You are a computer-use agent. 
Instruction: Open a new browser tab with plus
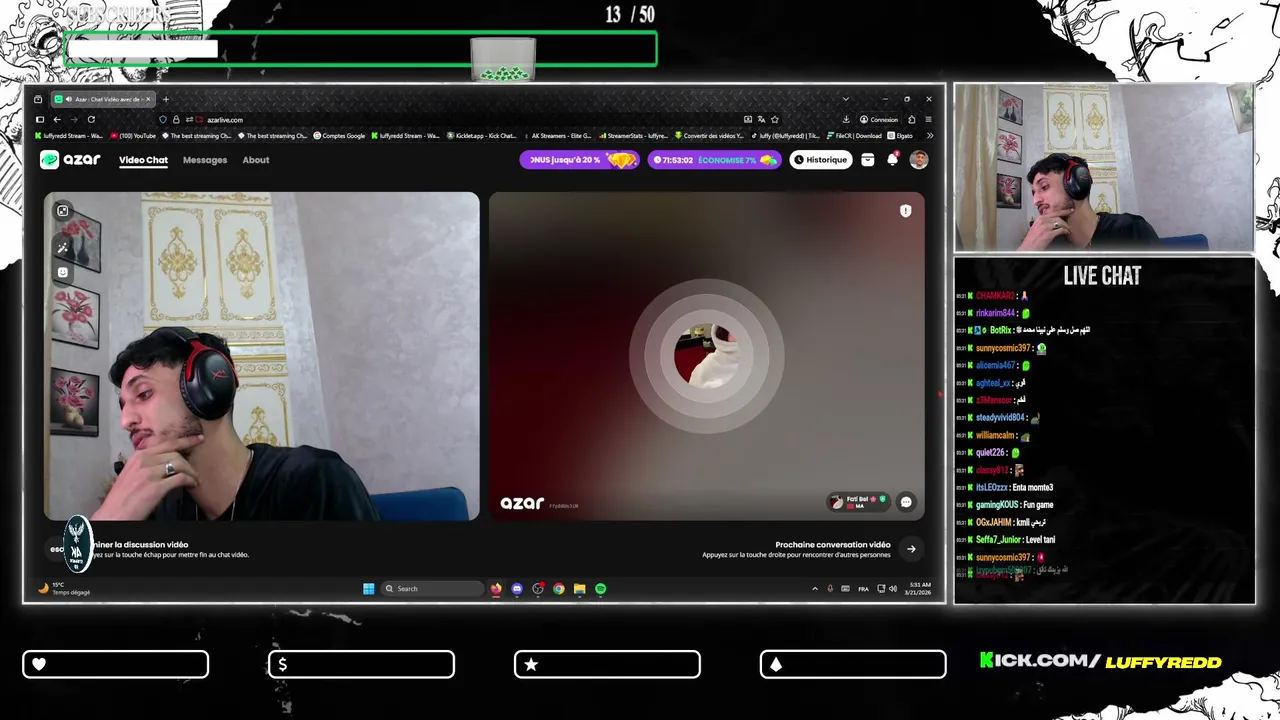(x=166, y=99)
